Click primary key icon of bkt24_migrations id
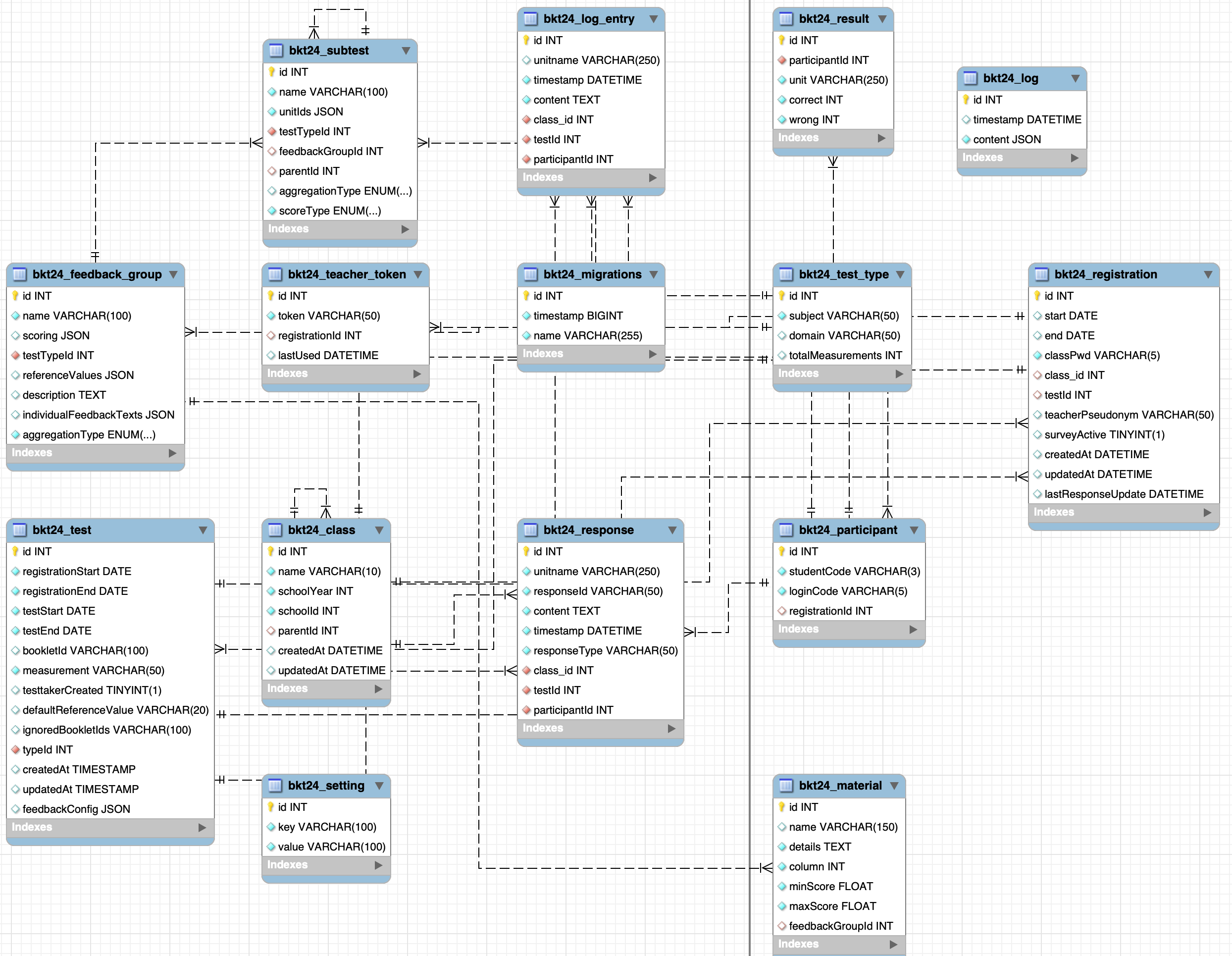This screenshot has height=956, width=1232. tap(526, 296)
